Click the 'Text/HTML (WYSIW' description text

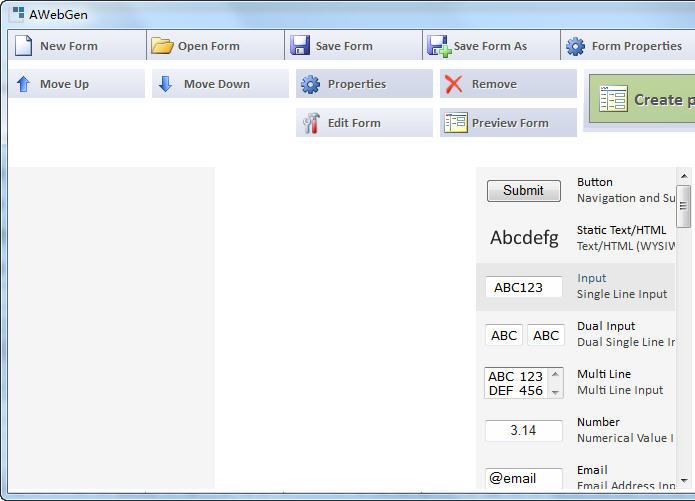(x=626, y=246)
